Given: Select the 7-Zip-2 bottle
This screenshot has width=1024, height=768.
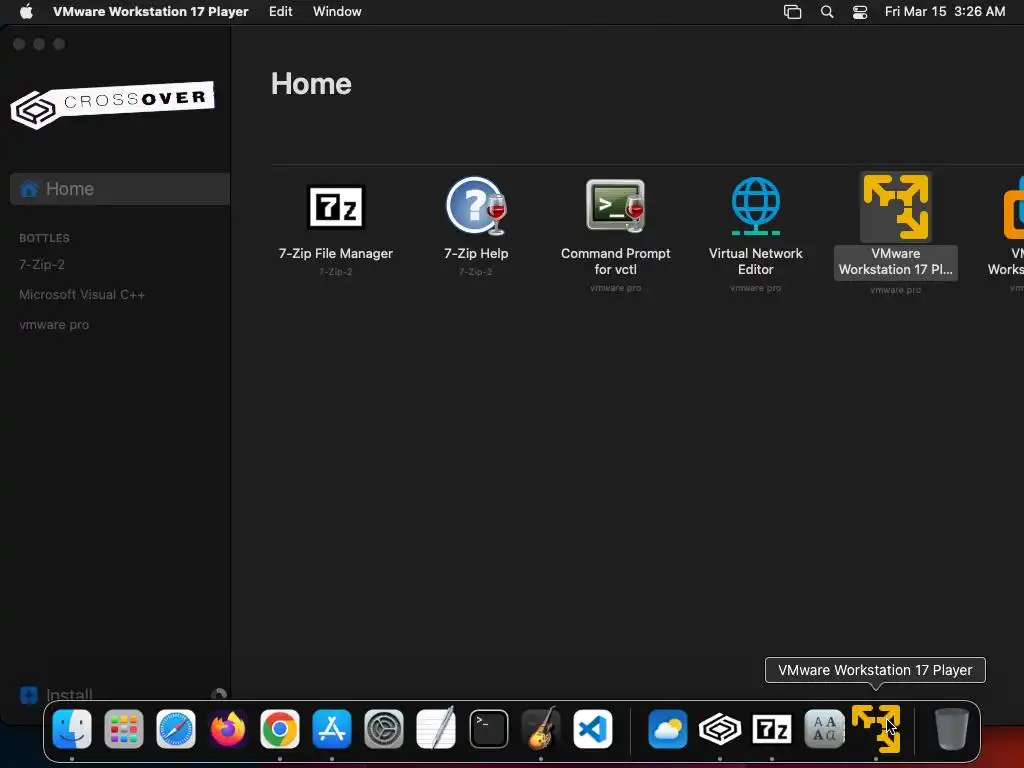Looking at the screenshot, I should tap(42, 264).
